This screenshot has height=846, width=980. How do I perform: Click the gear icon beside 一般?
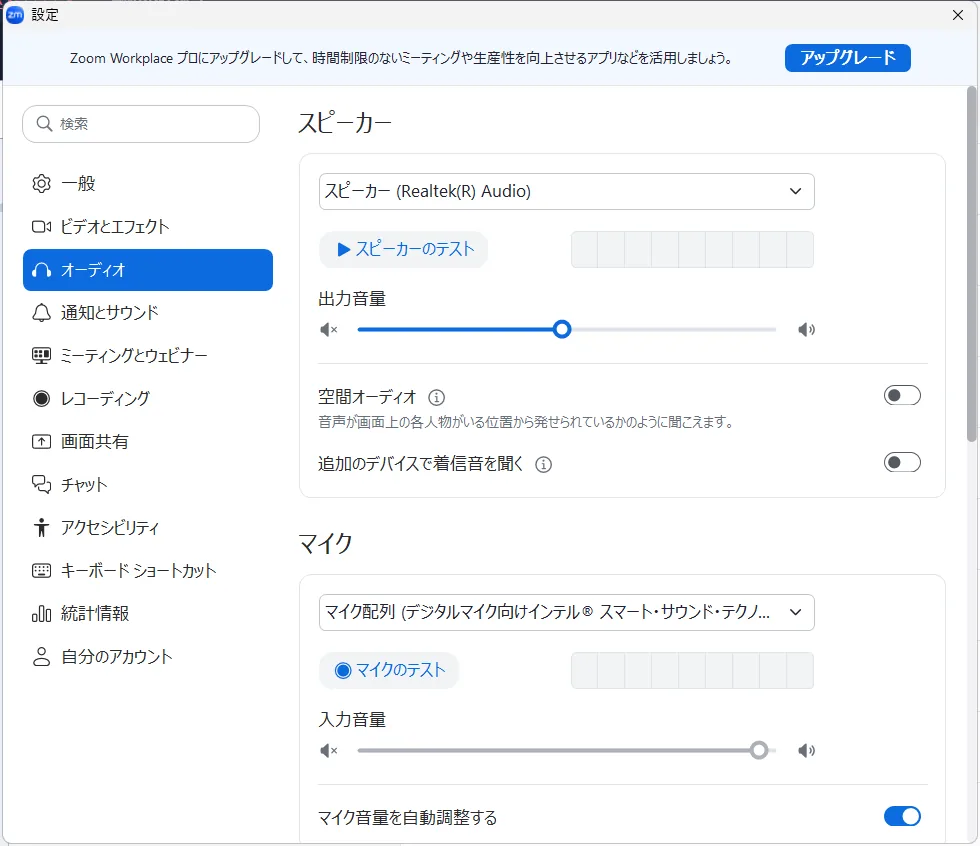point(41,184)
